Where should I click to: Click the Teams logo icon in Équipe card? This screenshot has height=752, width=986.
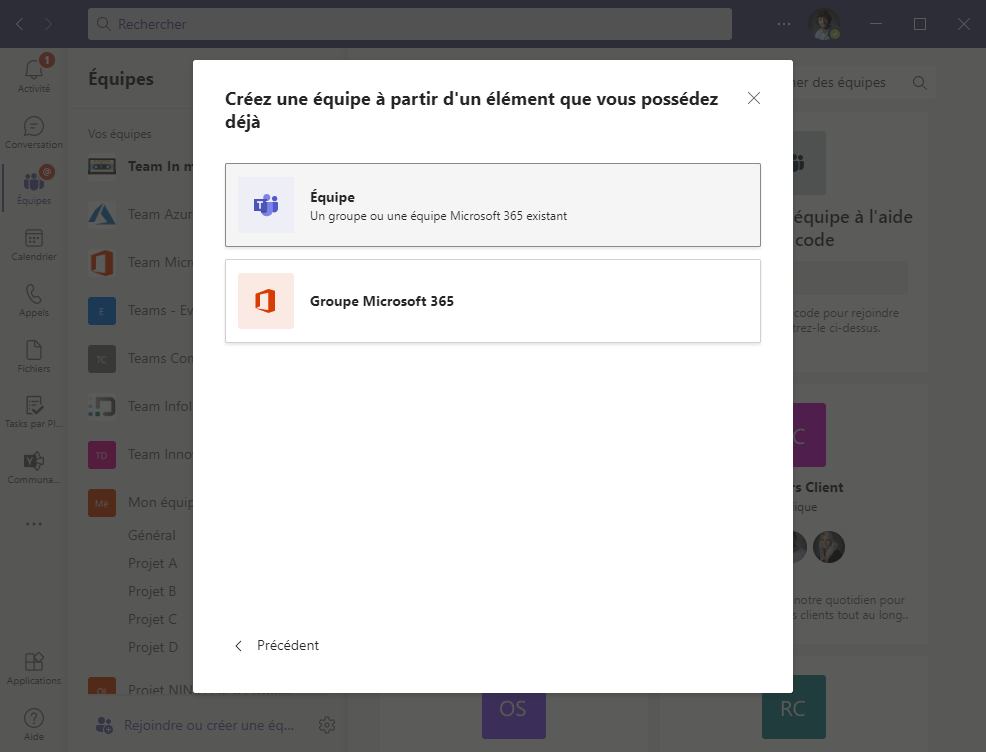point(266,205)
